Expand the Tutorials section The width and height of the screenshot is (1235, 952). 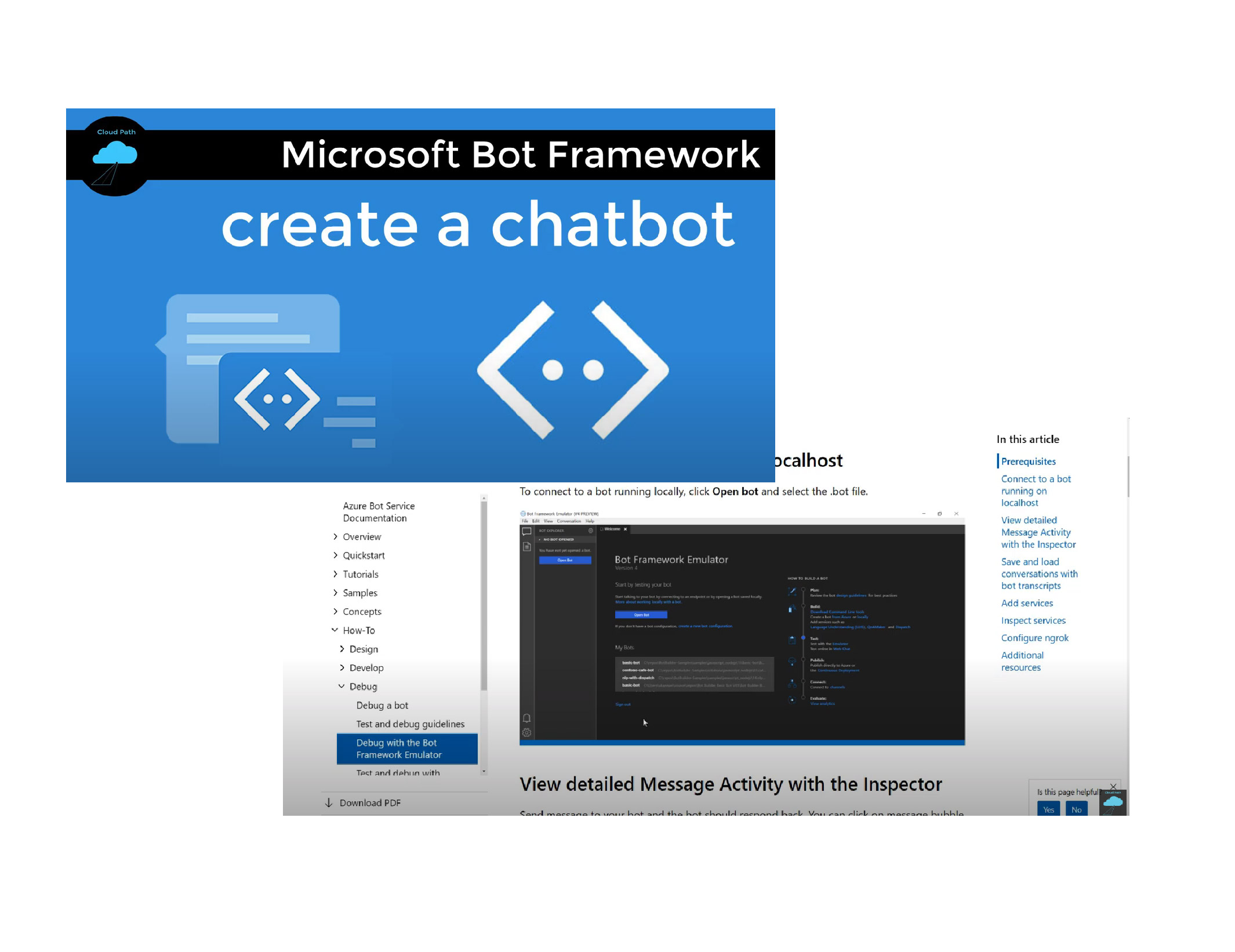tap(335, 574)
